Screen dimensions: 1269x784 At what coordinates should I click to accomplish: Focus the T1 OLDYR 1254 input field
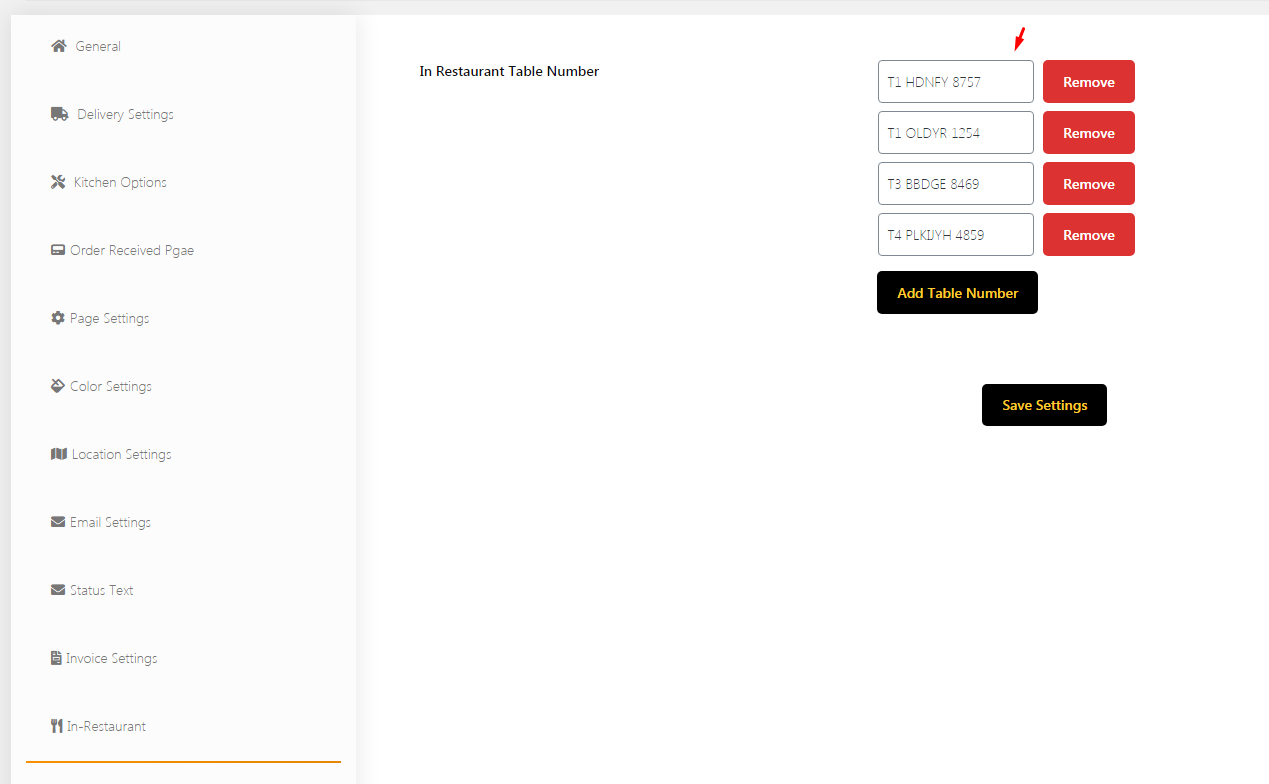click(956, 133)
